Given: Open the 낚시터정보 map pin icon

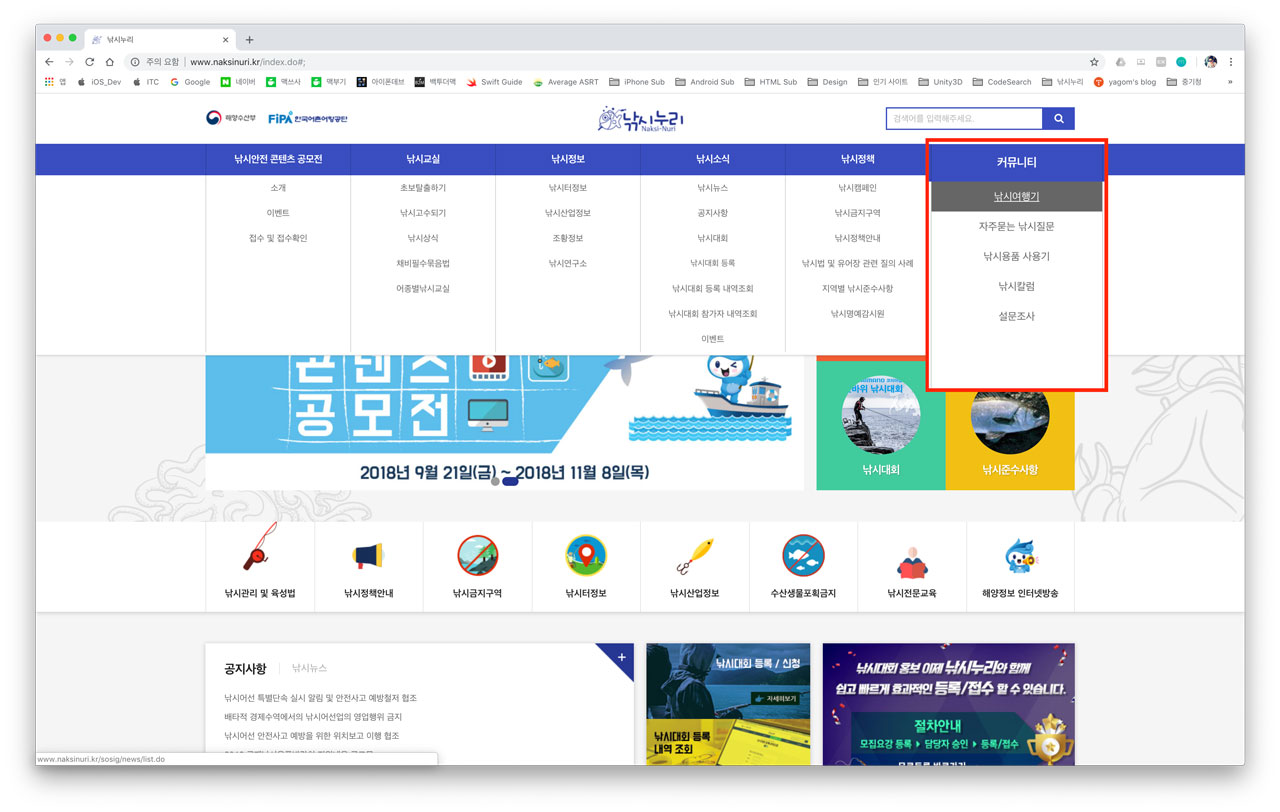Looking at the screenshot, I should point(586,555).
